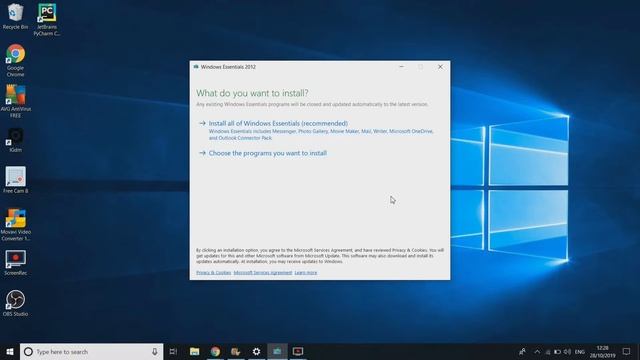640x360 pixels.
Task: Open the taskbar app next to Chrome
Action: click(236, 351)
